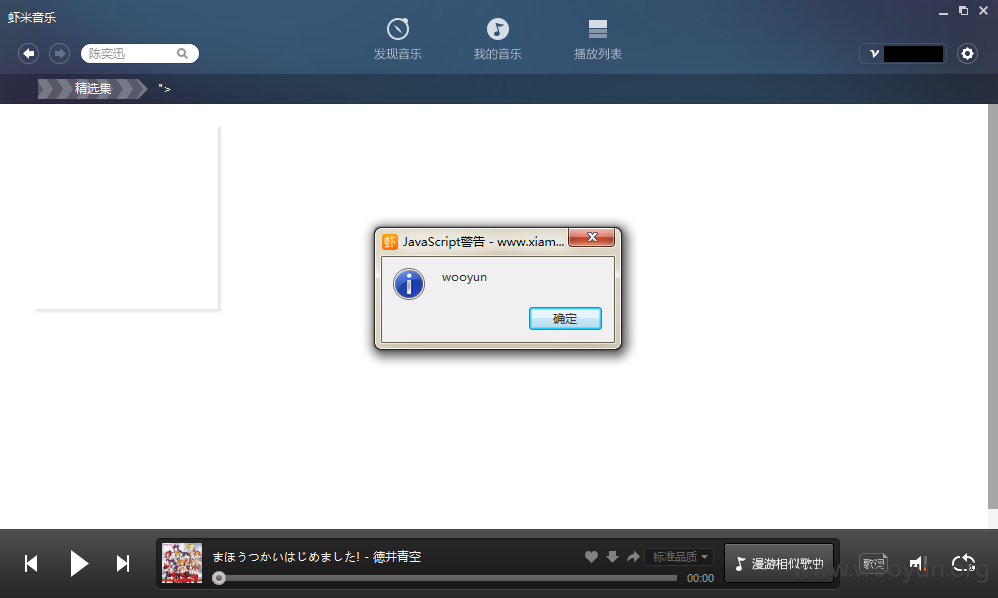Image resolution: width=998 pixels, height=598 pixels.
Task: Switch to 我的音乐 tab
Action: pos(498,39)
